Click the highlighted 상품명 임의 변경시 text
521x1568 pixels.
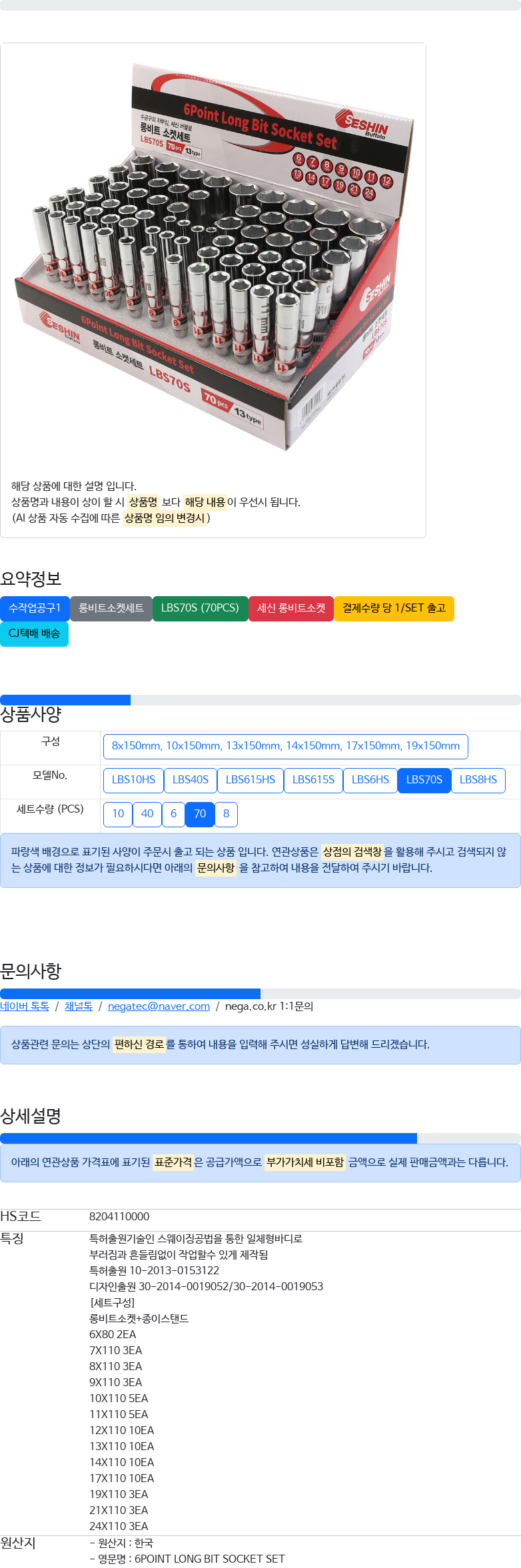(165, 518)
